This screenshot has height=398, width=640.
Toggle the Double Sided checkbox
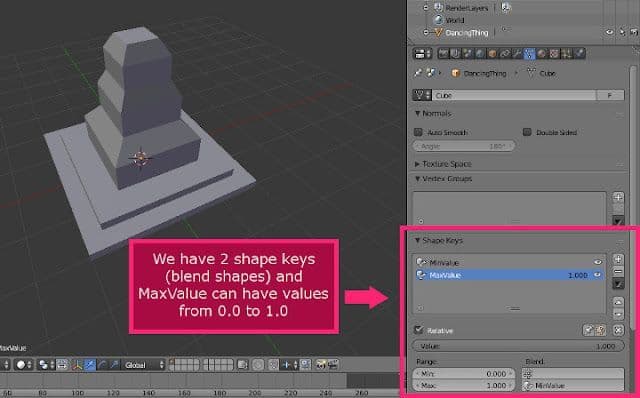tap(527, 132)
